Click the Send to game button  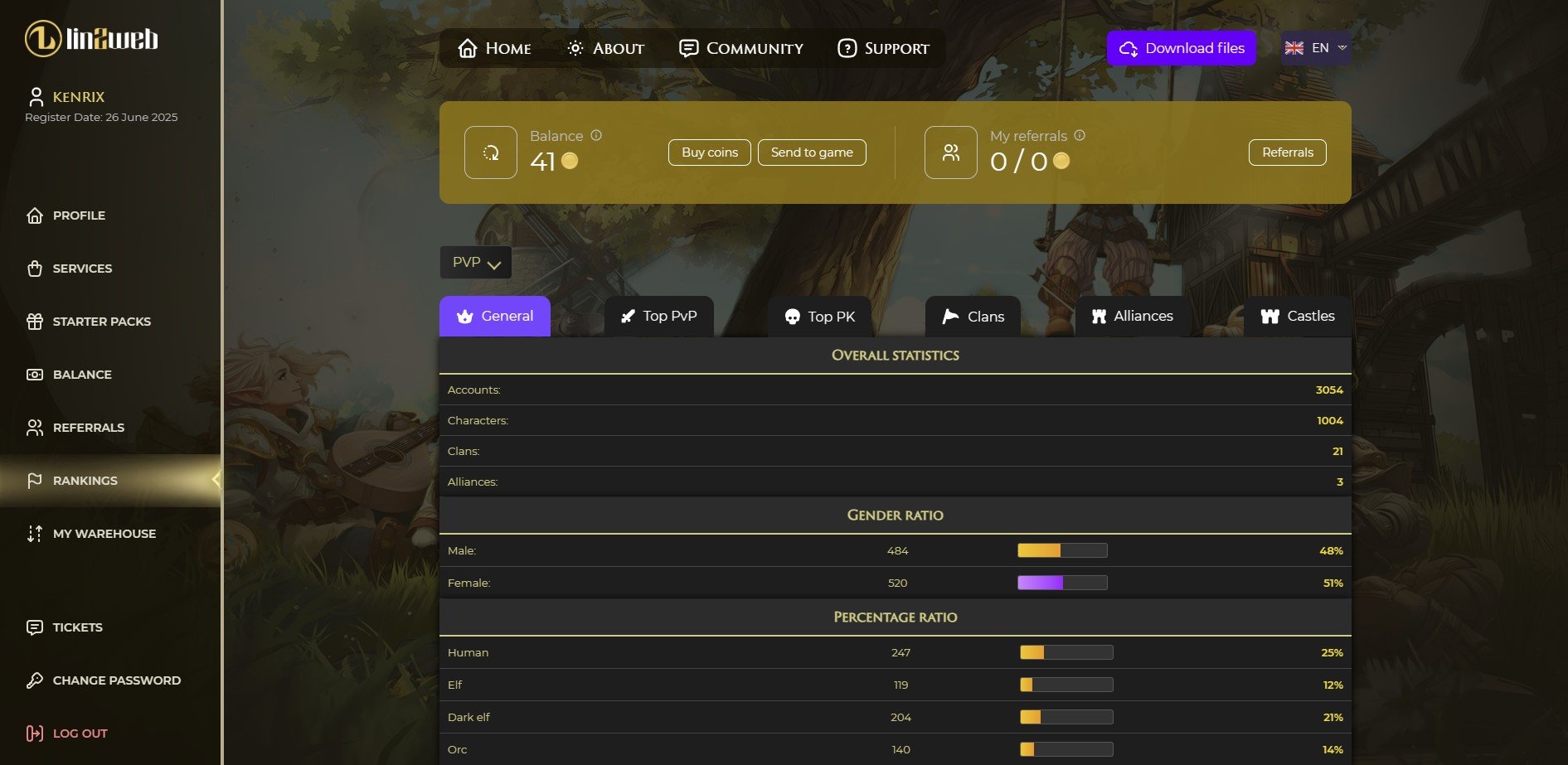[812, 153]
